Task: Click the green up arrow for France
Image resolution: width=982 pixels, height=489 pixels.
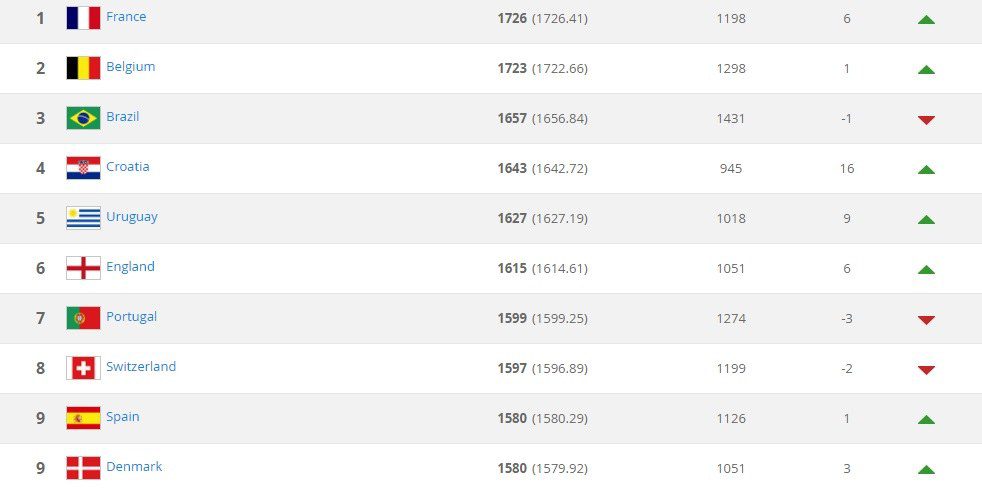Action: (x=926, y=19)
